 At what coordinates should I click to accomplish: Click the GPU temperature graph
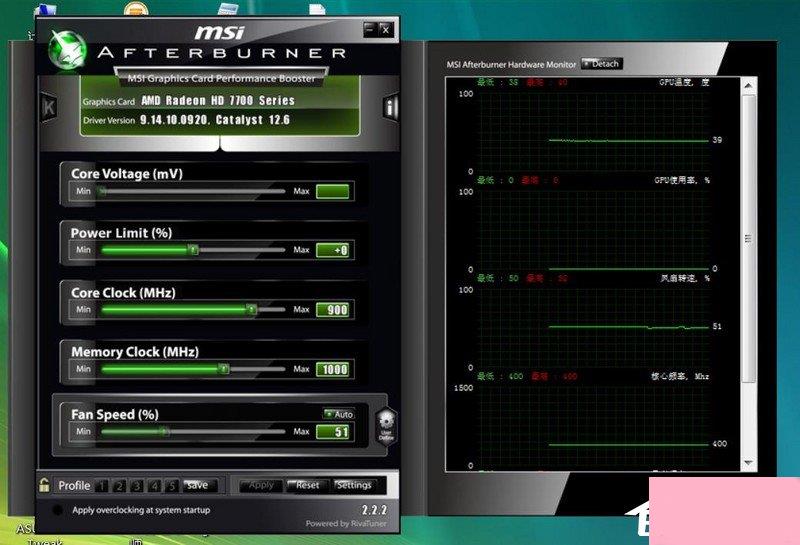(x=593, y=133)
